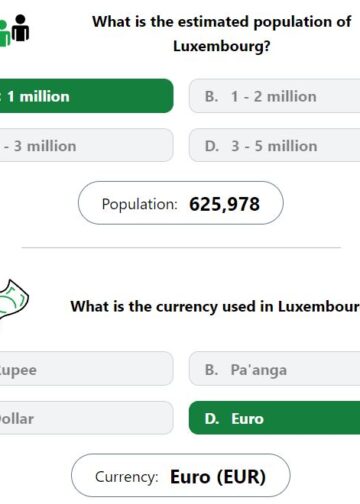Click the 'Euro (EUR)' result text
360x504 pixels.
click(218, 477)
